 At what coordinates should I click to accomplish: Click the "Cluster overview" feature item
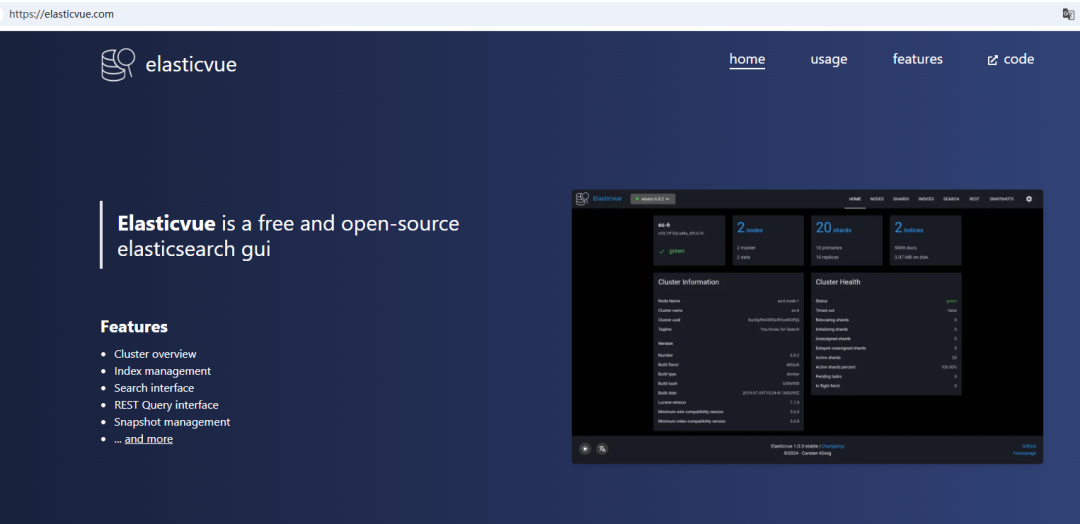coord(155,354)
